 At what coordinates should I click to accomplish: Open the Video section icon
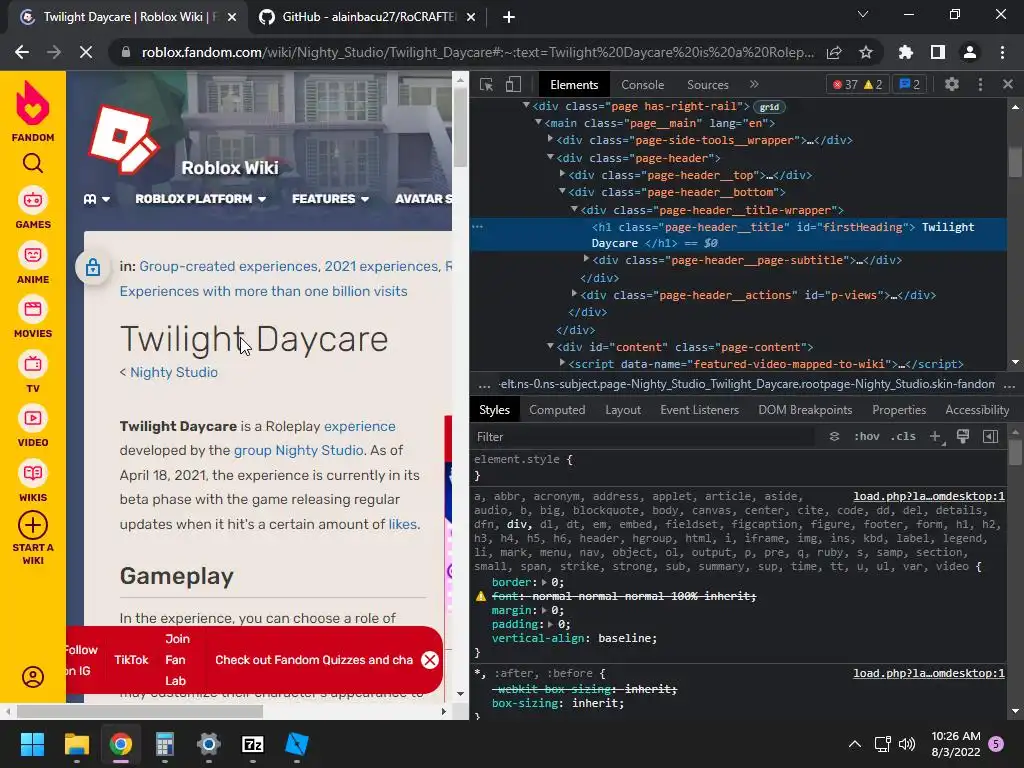(x=33, y=418)
